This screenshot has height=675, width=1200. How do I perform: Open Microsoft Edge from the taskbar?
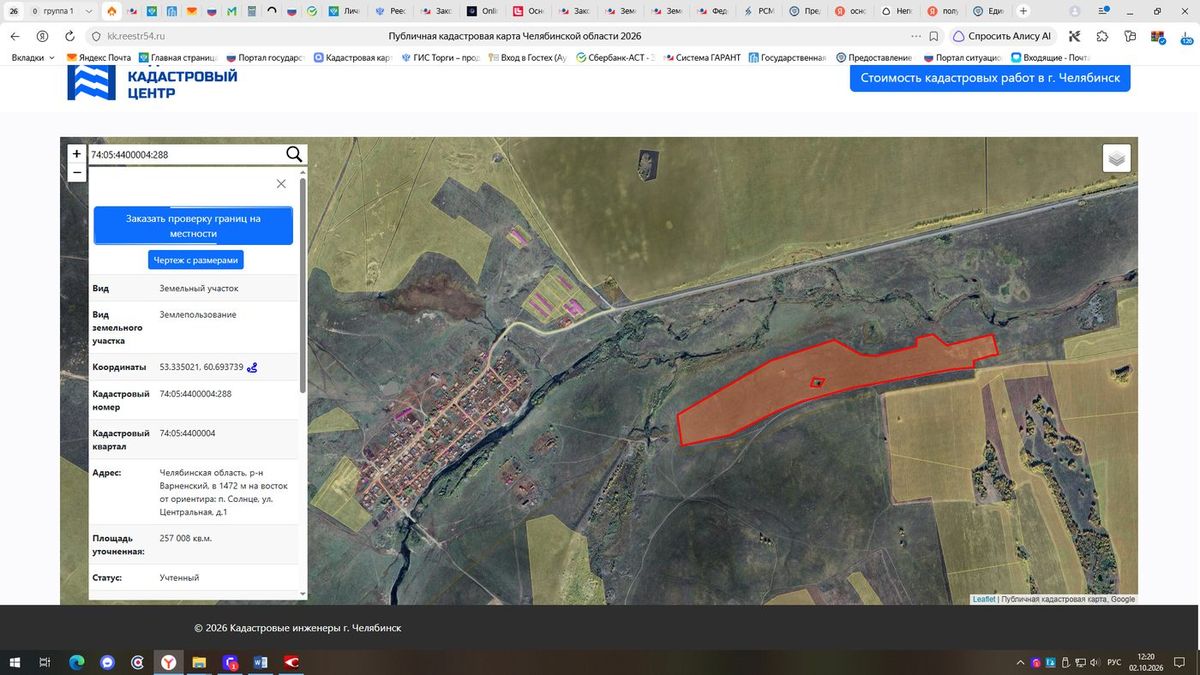point(76,662)
